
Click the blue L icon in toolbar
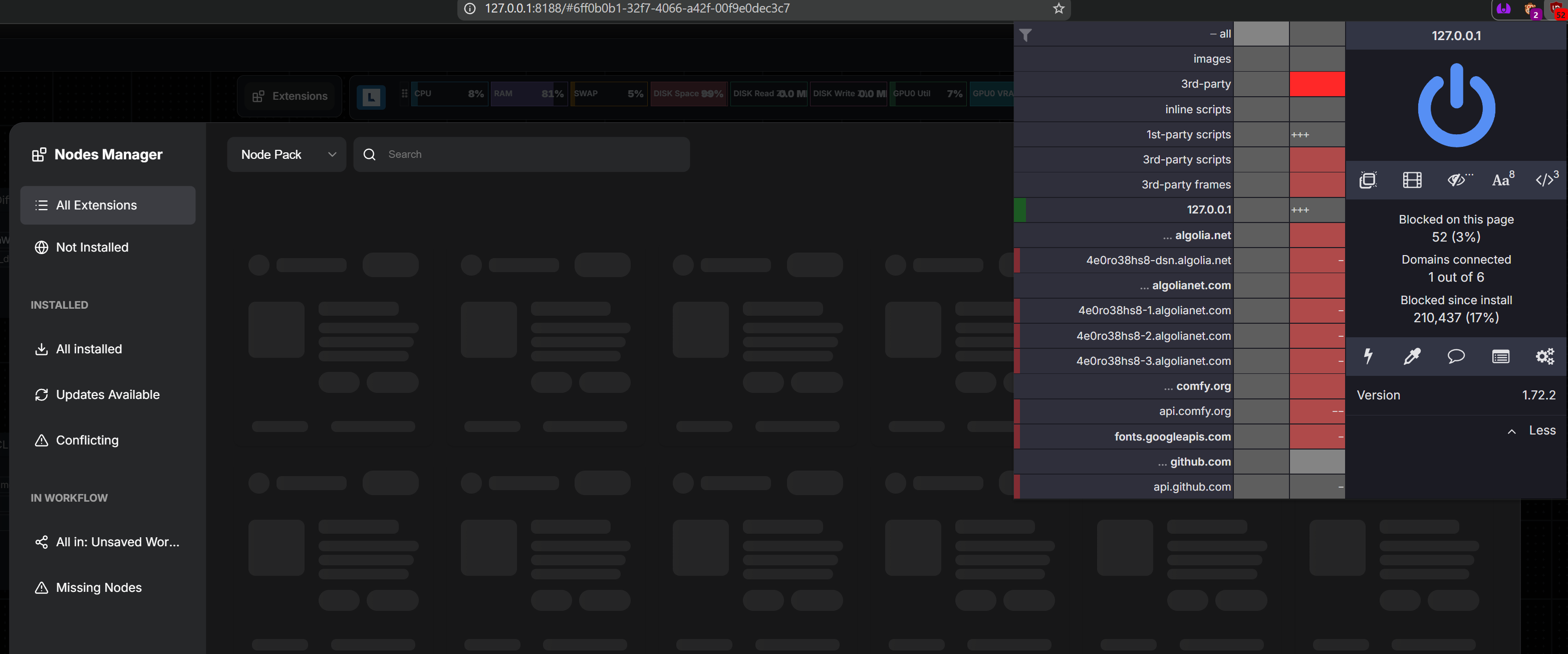pos(371,96)
